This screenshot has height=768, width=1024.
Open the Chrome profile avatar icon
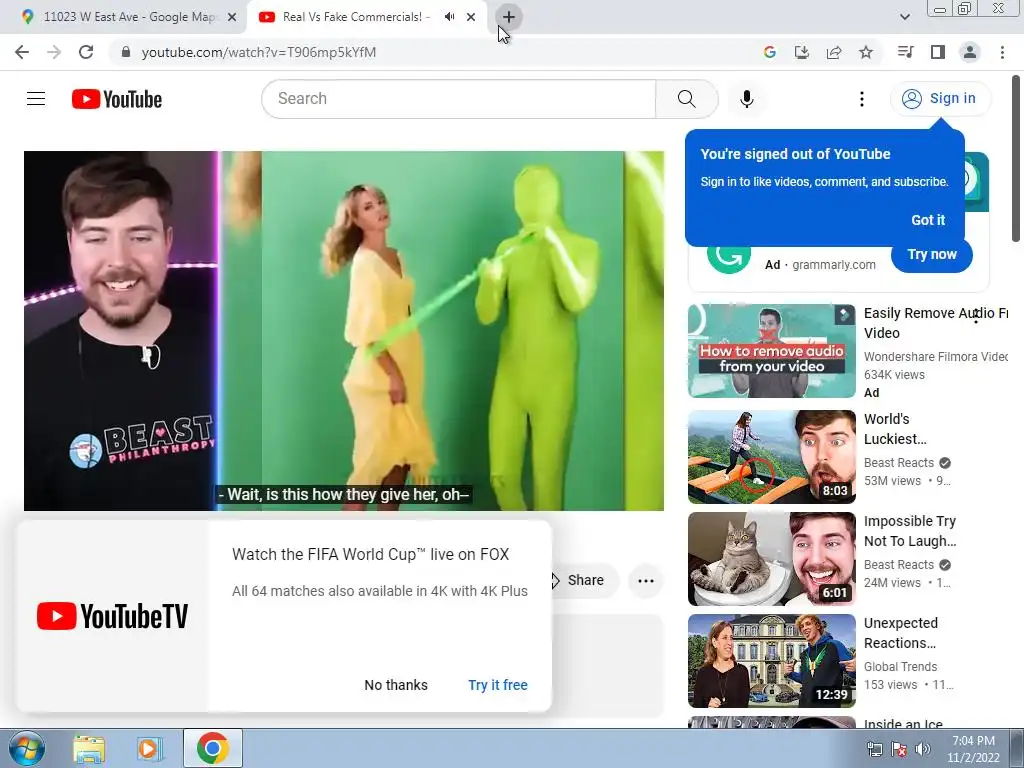tap(970, 52)
